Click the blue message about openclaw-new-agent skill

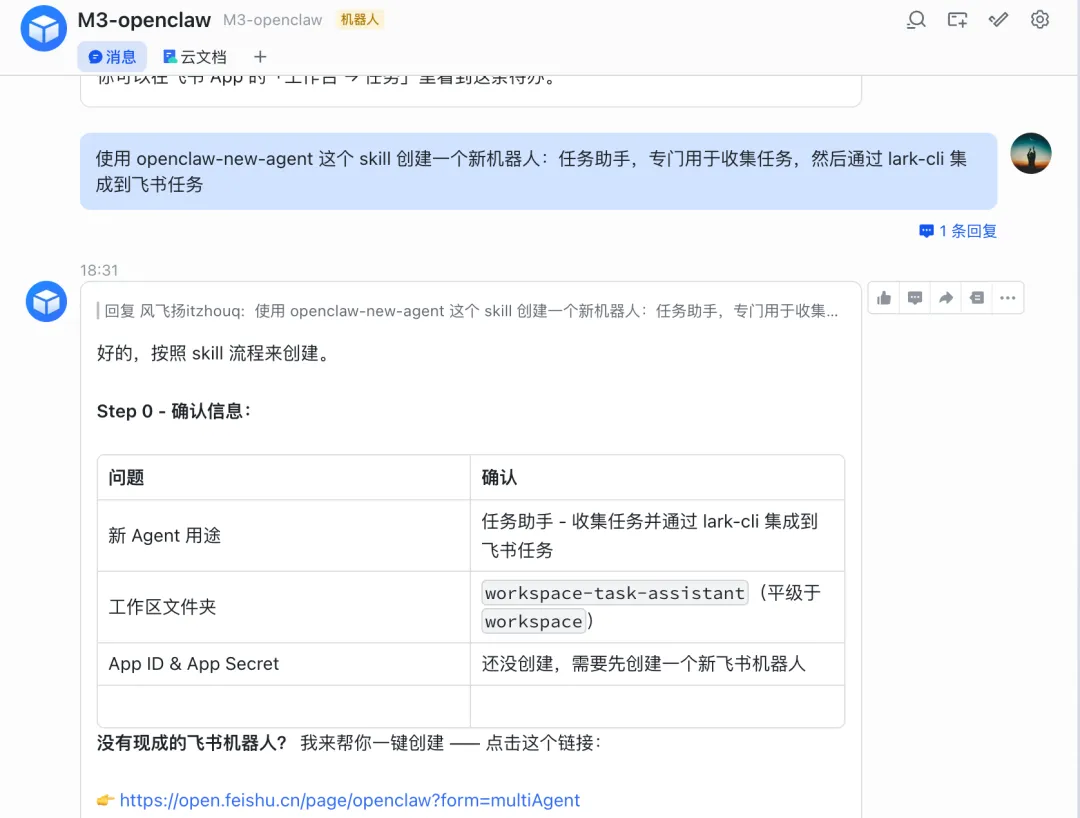click(x=539, y=171)
